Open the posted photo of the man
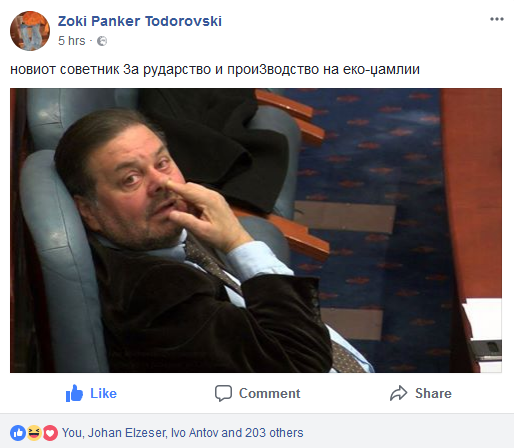 tap(256, 230)
